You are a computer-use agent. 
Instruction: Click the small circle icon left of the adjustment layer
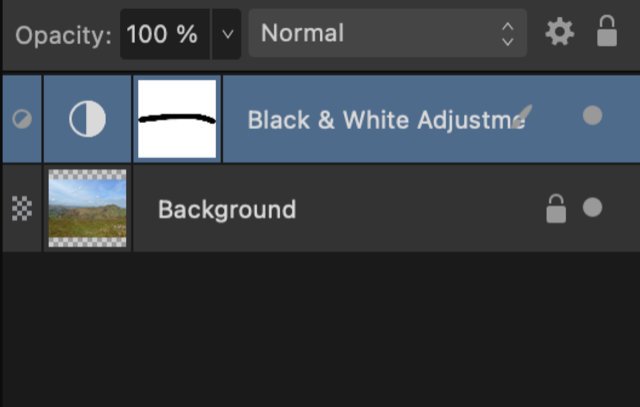click(x=21, y=120)
